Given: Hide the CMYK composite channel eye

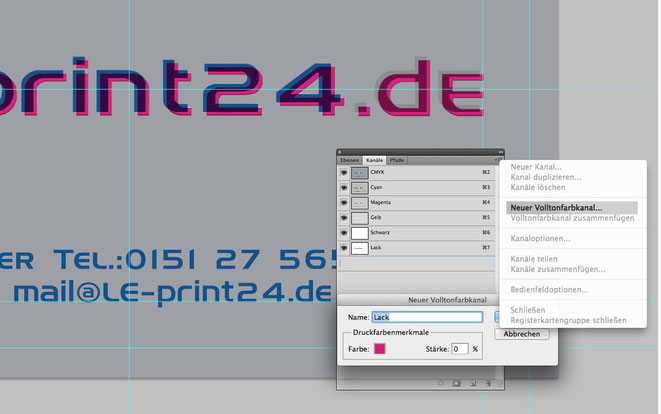Looking at the screenshot, I should point(344,172).
